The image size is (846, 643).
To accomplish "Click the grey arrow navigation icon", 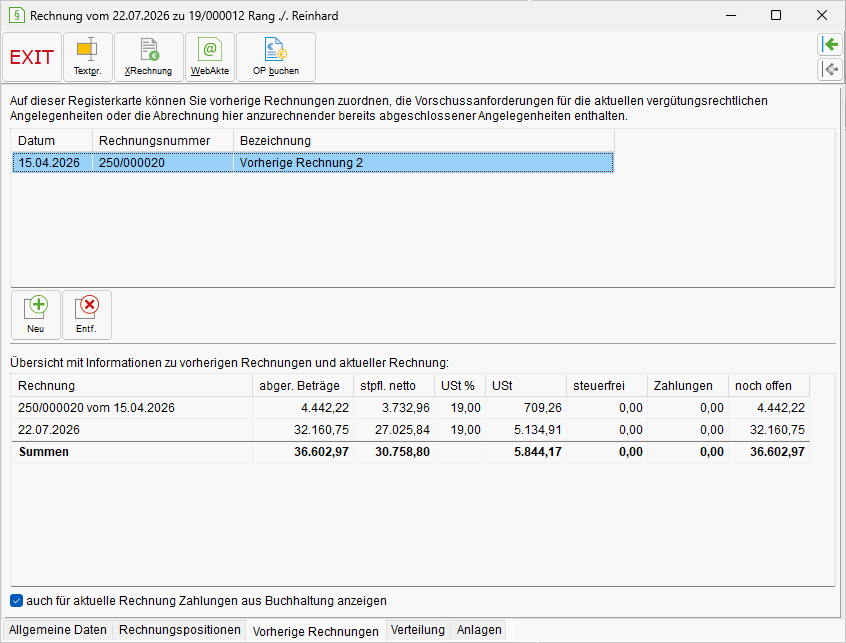I will coord(830,69).
